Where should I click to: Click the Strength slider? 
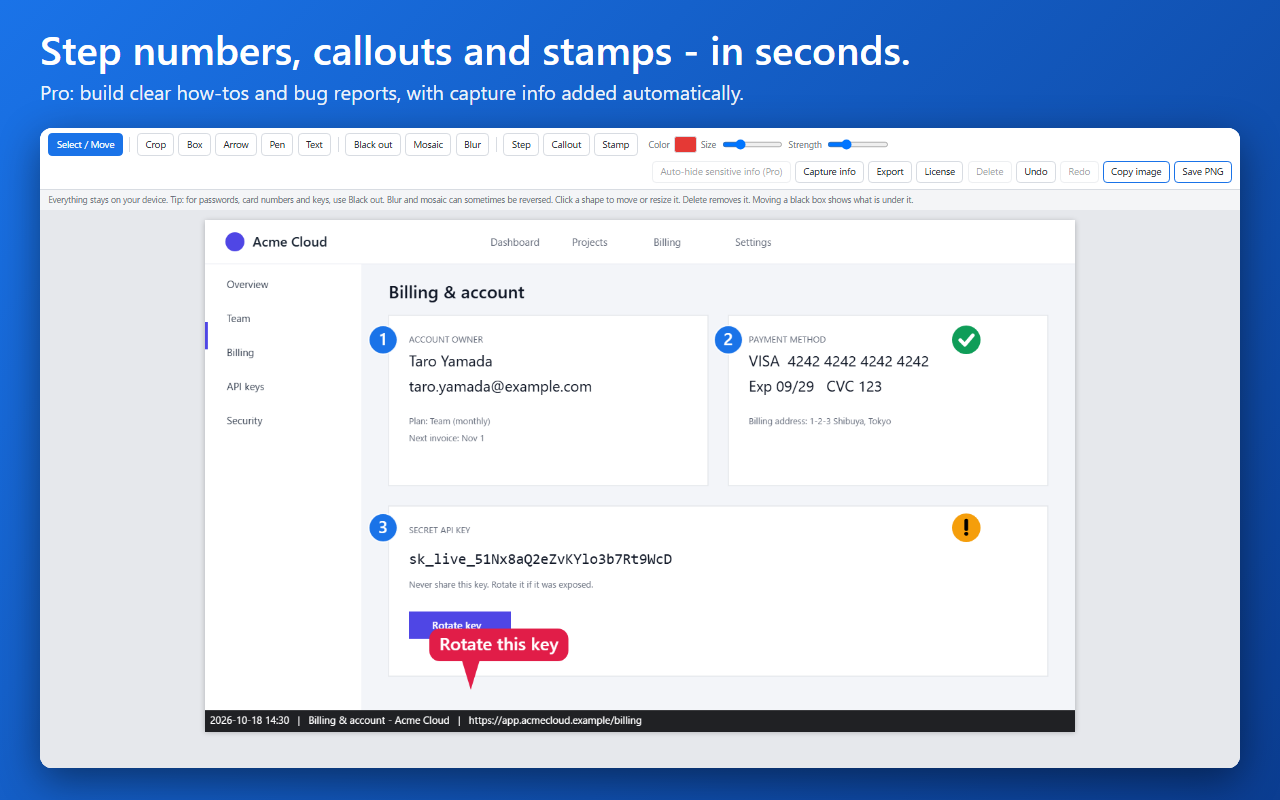click(x=858, y=145)
